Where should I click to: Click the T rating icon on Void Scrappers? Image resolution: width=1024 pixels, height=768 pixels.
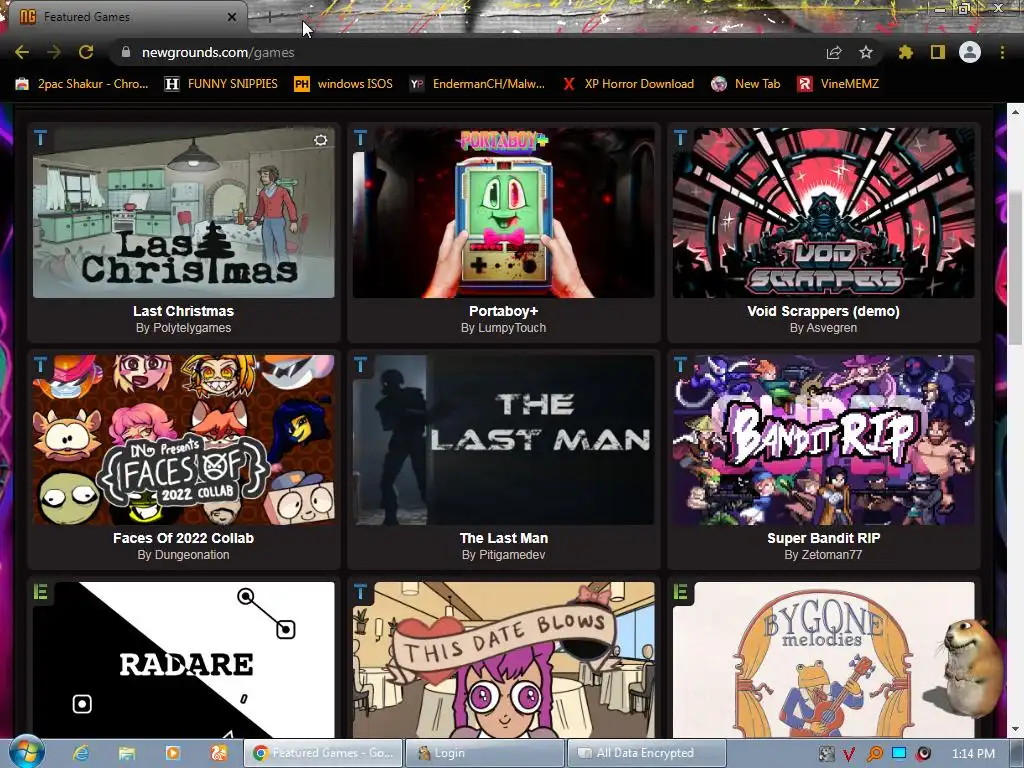coord(680,137)
